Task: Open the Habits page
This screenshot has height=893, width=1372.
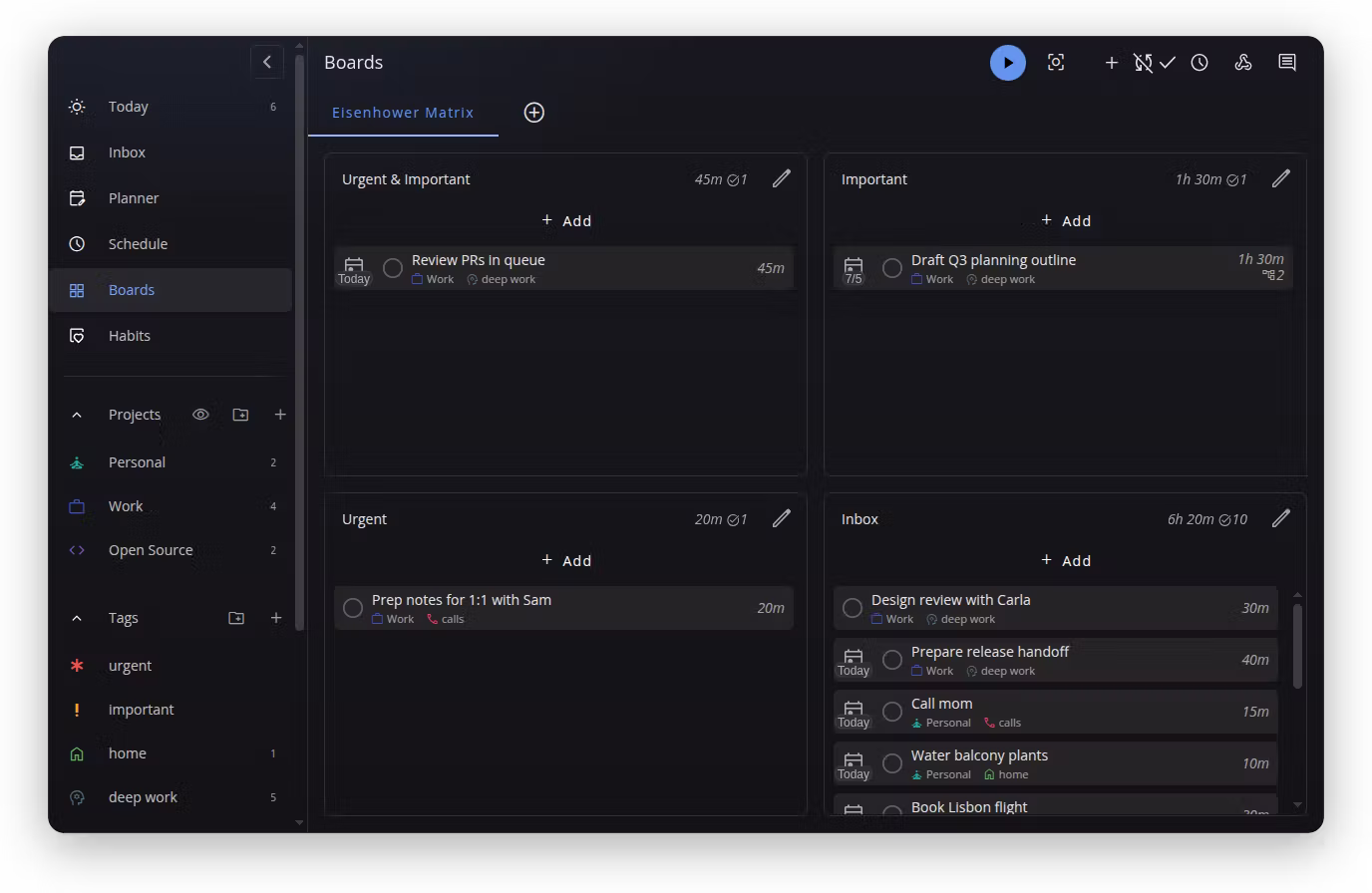Action: coord(171,336)
